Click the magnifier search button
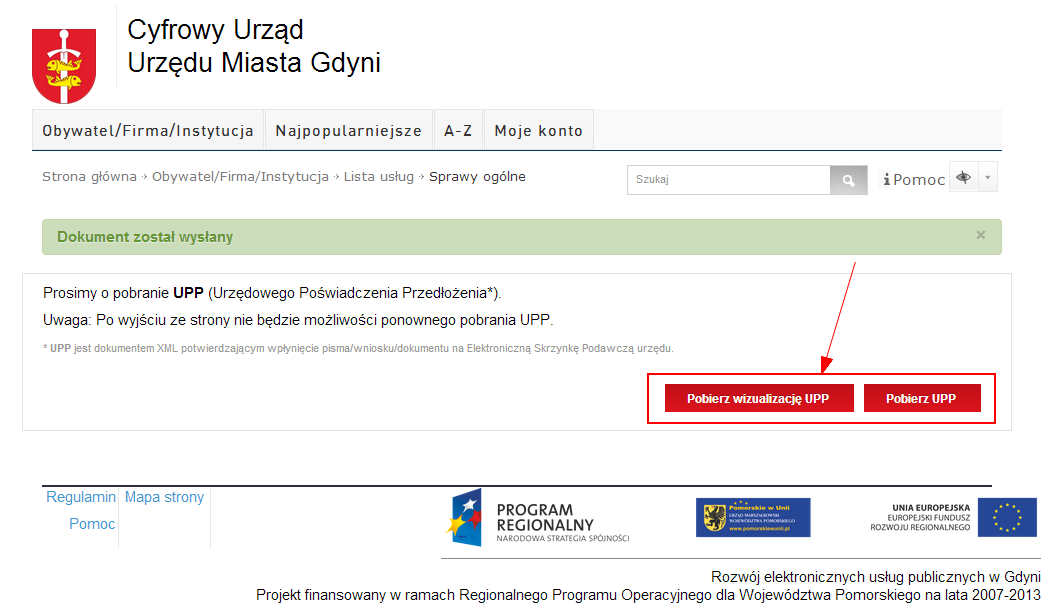Image resolution: width=1048 pixels, height=609 pixels. [x=848, y=180]
